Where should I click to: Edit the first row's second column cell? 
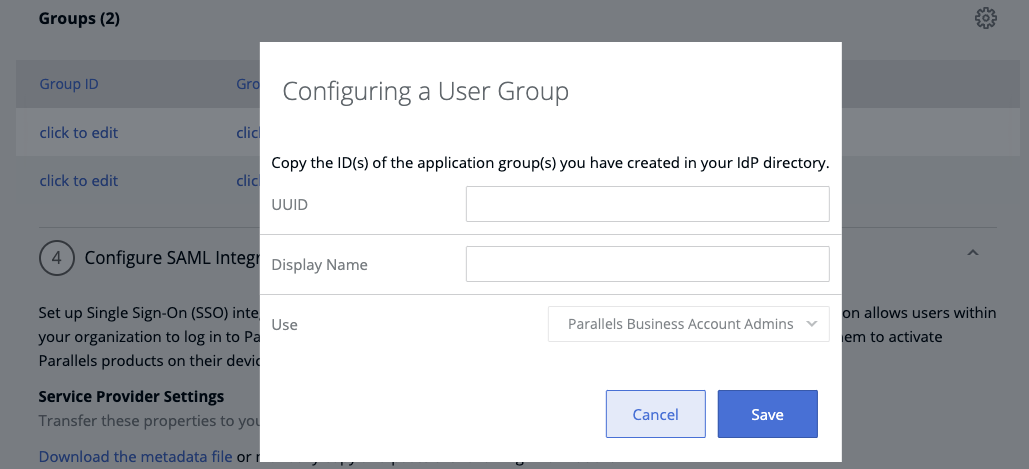coord(248,133)
